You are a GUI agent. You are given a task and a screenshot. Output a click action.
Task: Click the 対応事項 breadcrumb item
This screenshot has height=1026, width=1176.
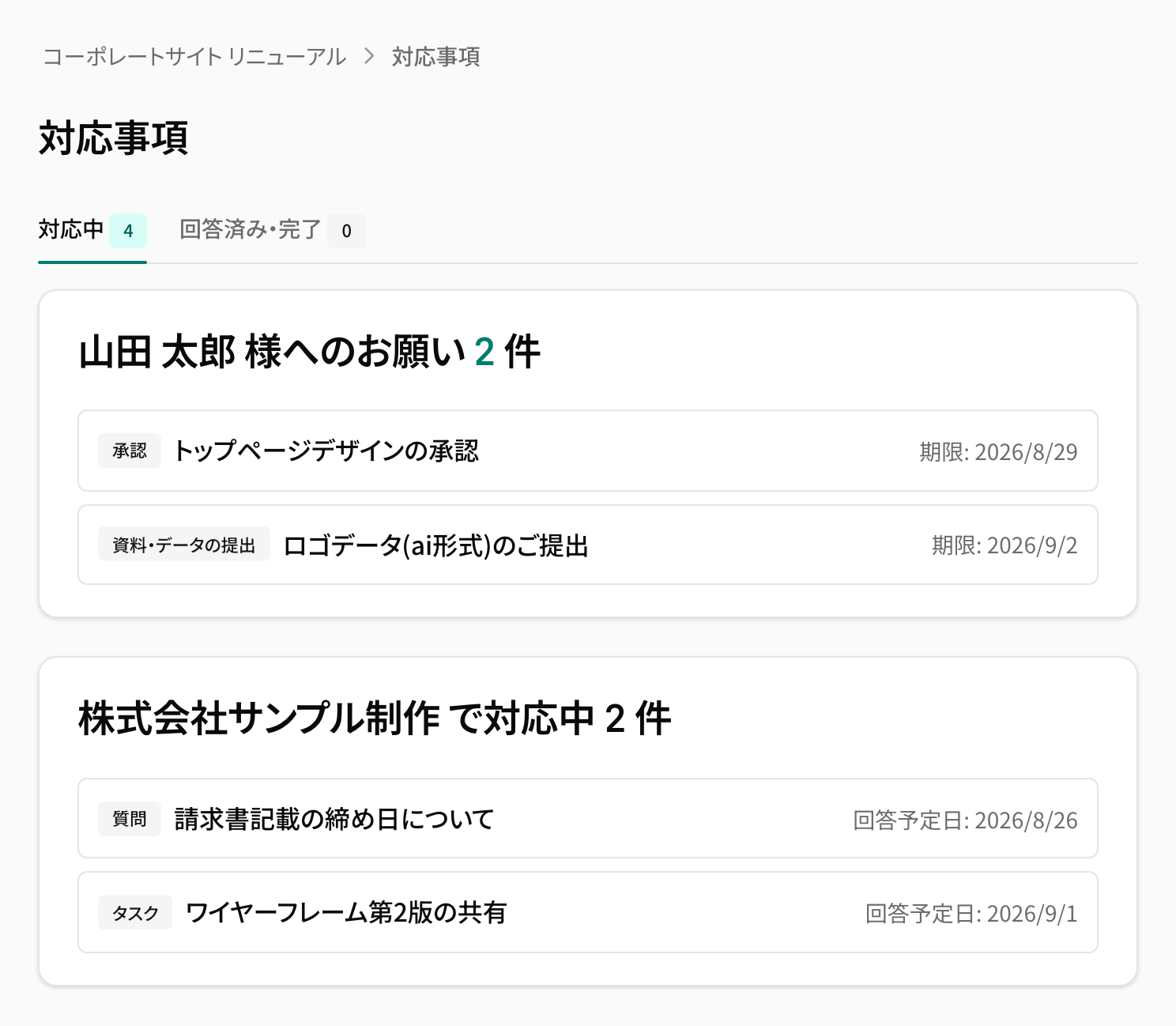click(x=436, y=57)
